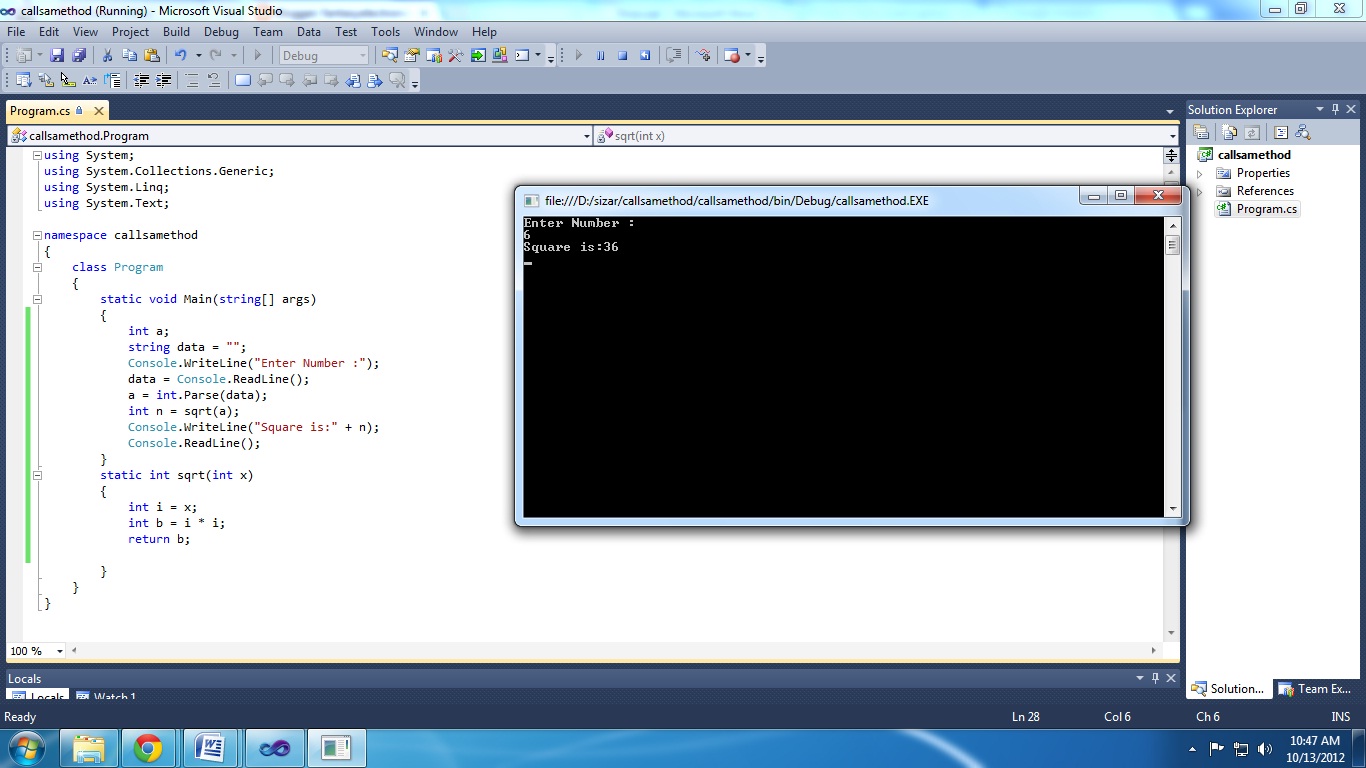Collapse the static int sqrt method region
Screen dimensions: 1366x768
37,475
